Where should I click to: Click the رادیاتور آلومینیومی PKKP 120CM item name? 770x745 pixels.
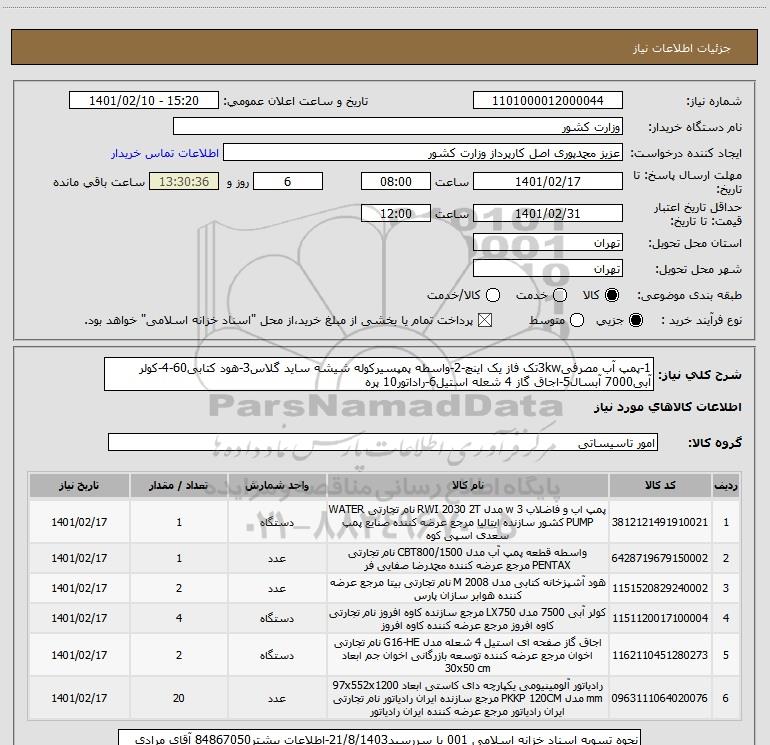[x=468, y=698]
